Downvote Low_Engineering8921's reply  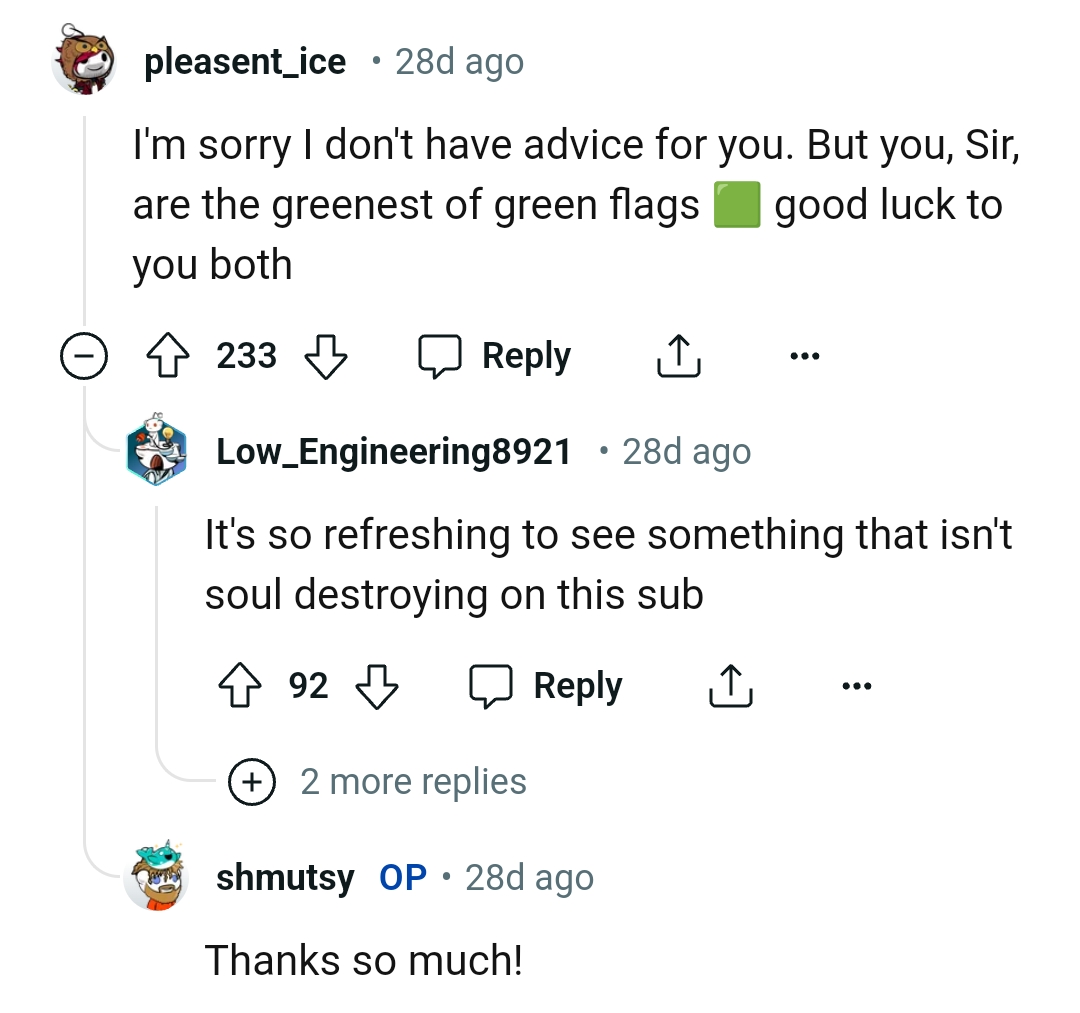377,686
